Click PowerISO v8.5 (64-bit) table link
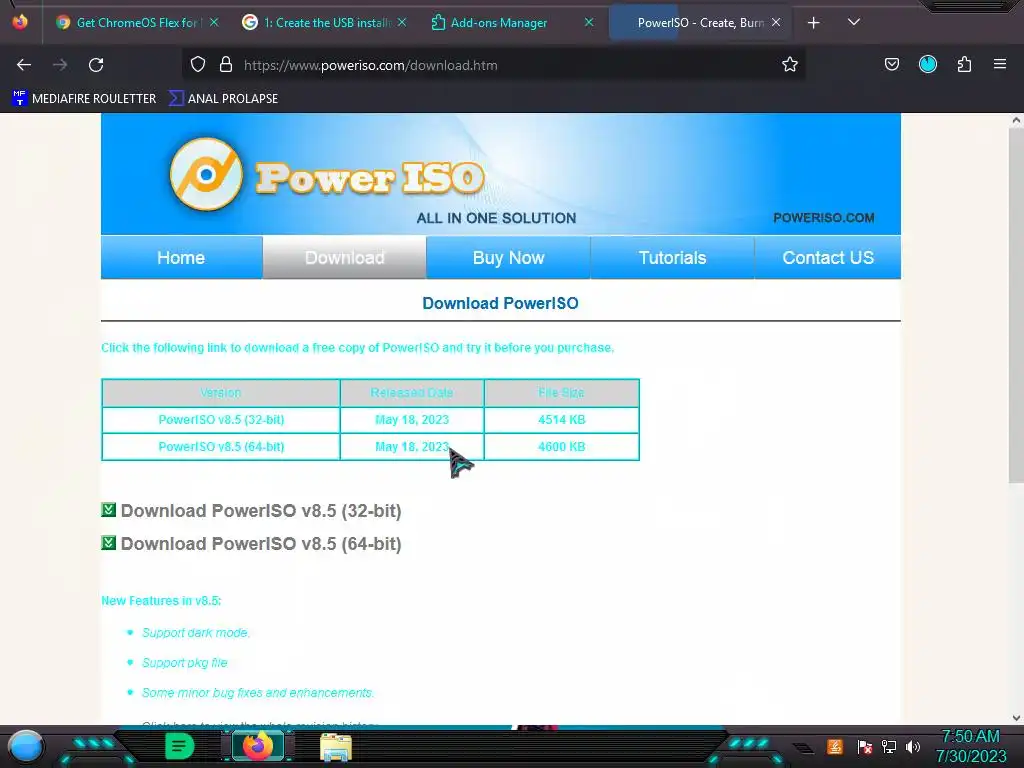 (x=221, y=447)
